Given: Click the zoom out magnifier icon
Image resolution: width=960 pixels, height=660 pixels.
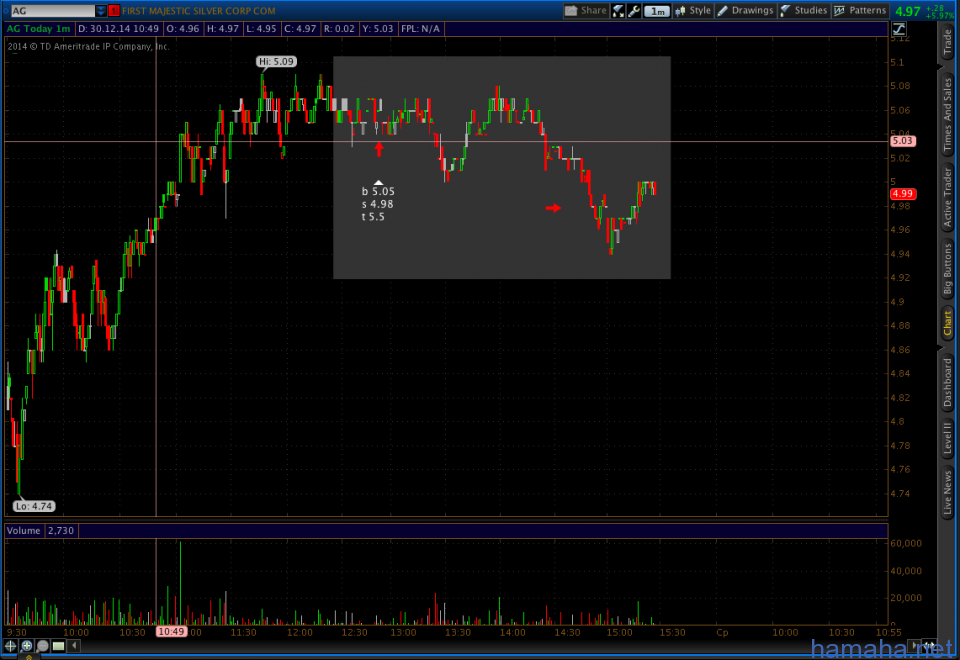Looking at the screenshot, I should (x=42, y=645).
